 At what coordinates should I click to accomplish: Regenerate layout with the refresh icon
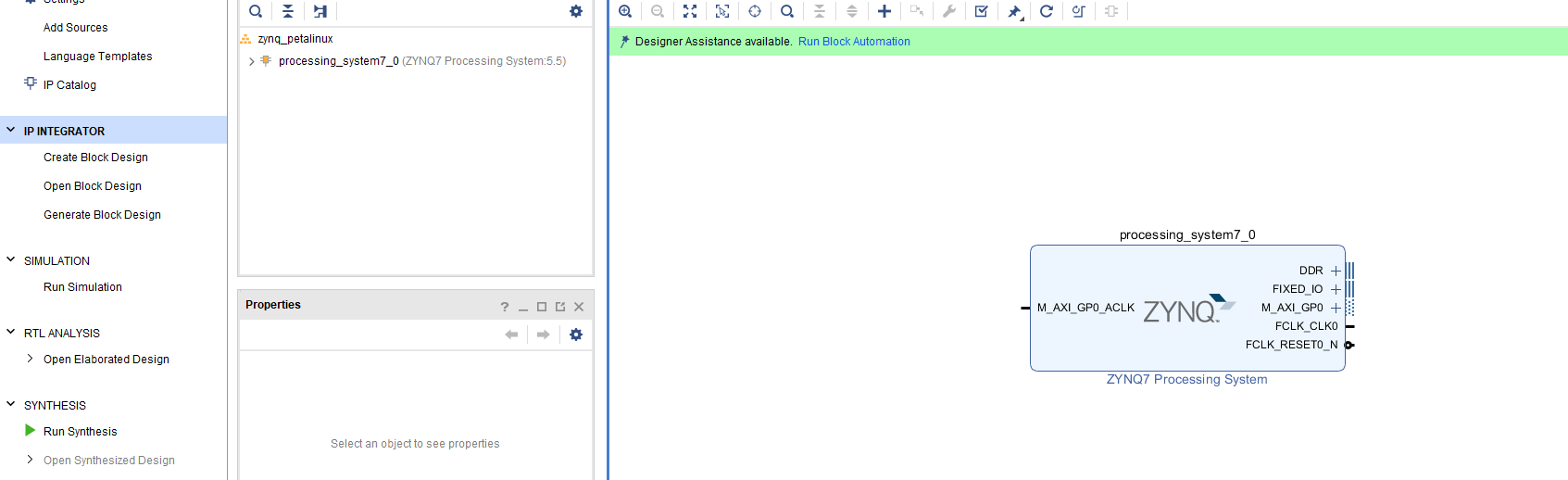click(1047, 11)
